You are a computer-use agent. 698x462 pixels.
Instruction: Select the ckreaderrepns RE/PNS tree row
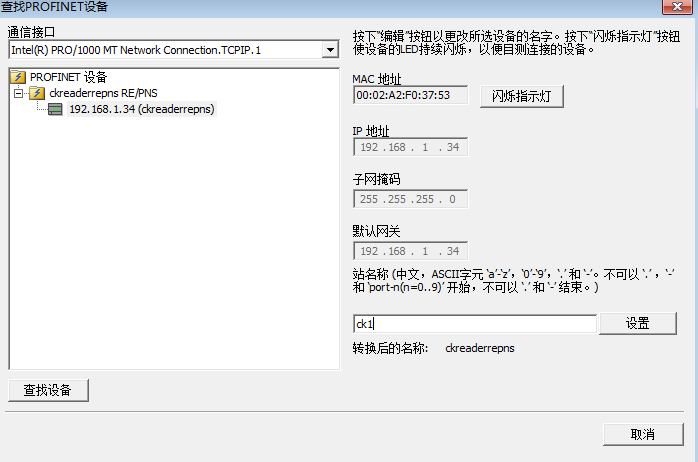tap(103, 93)
